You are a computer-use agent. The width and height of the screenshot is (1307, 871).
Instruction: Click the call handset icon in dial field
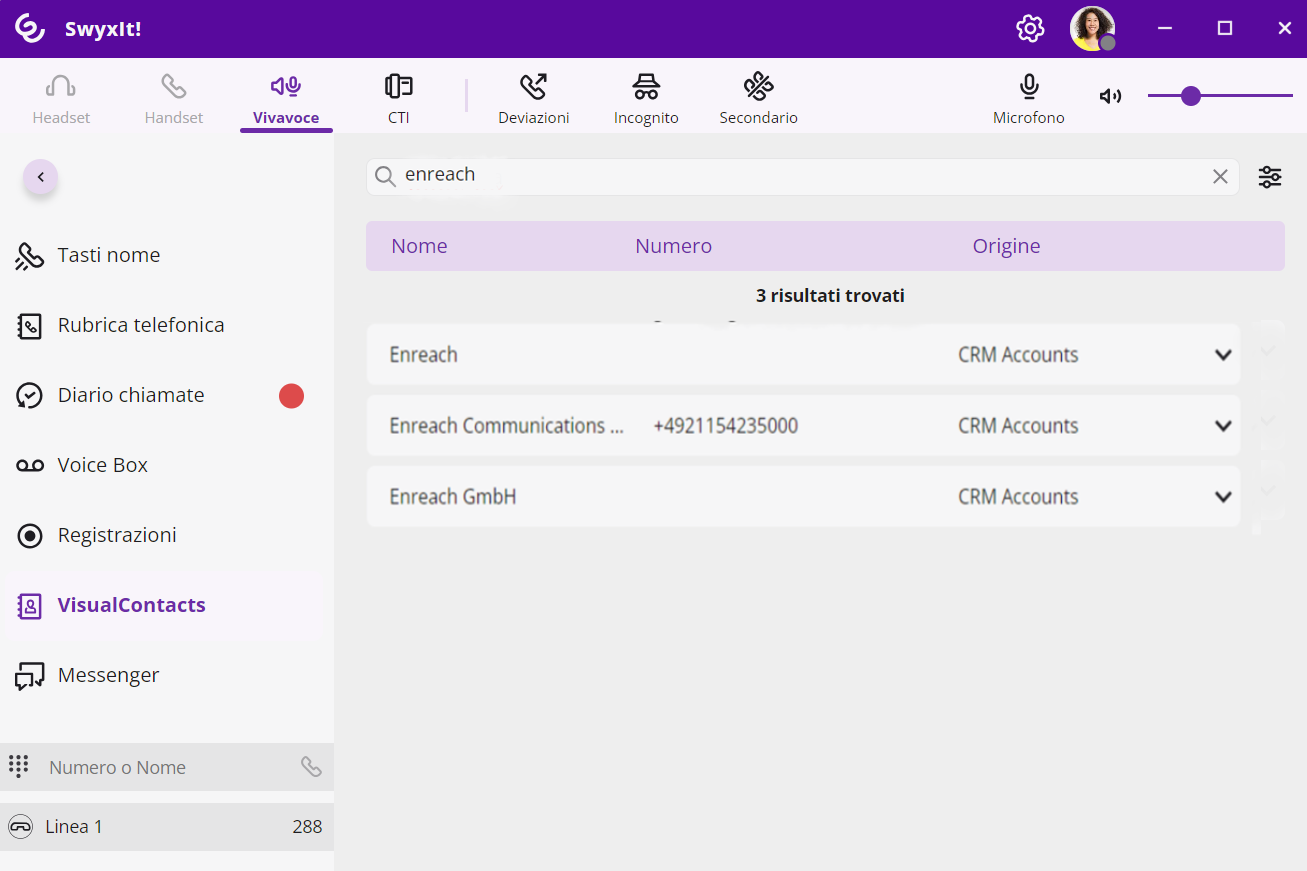(x=311, y=767)
